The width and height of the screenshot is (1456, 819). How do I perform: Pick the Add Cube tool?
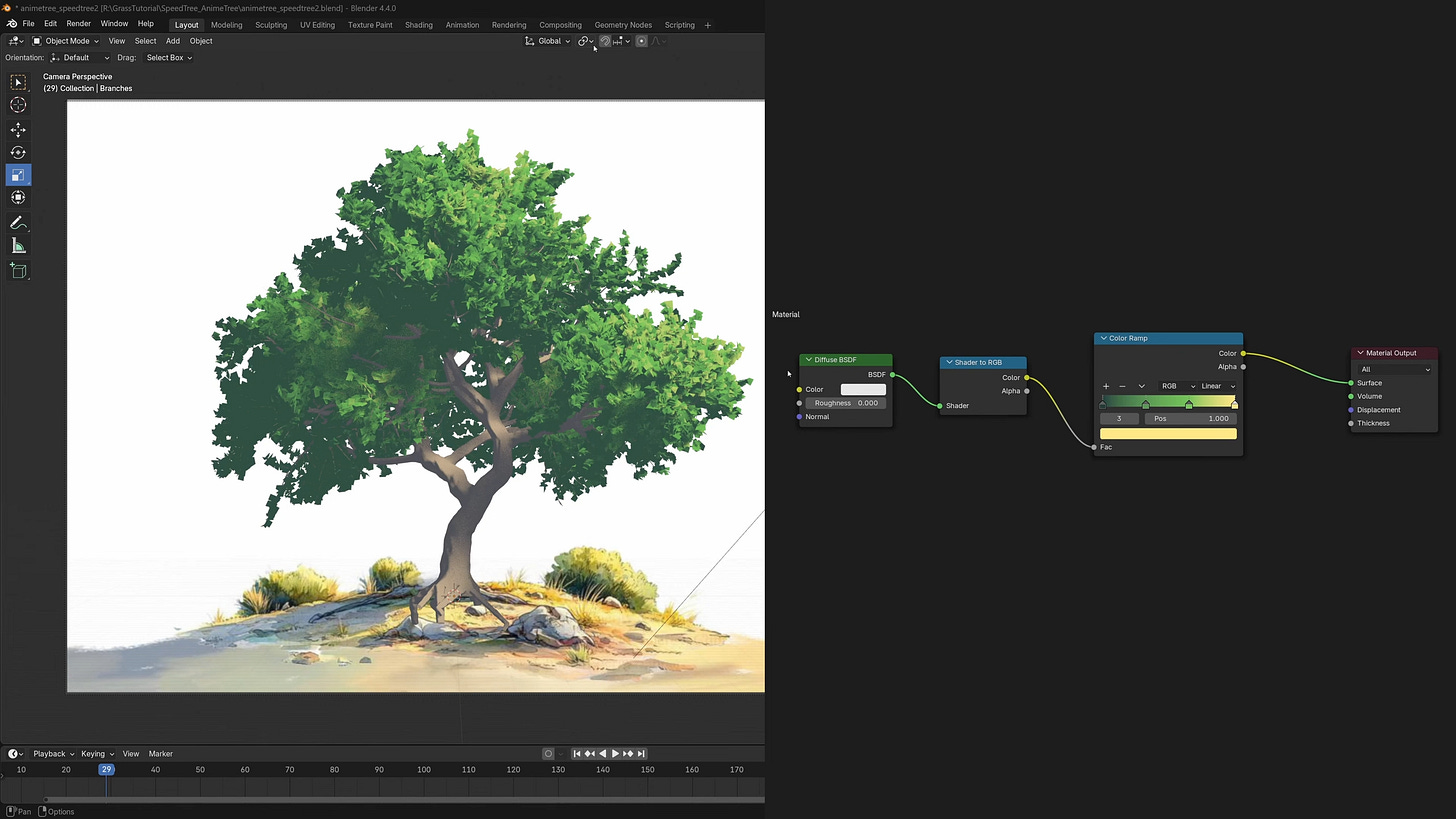click(18, 271)
